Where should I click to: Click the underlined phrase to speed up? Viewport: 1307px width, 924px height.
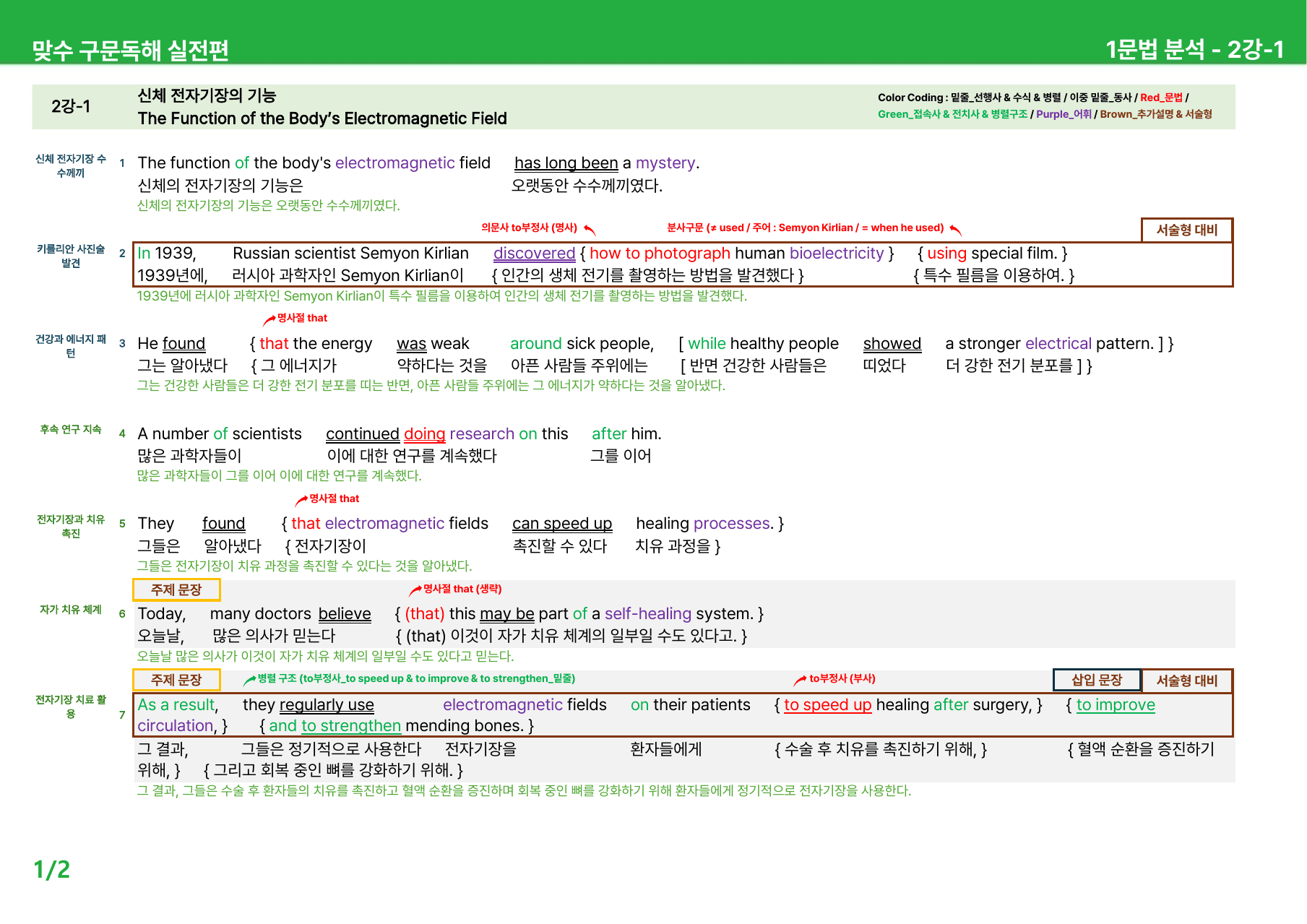[x=827, y=705]
